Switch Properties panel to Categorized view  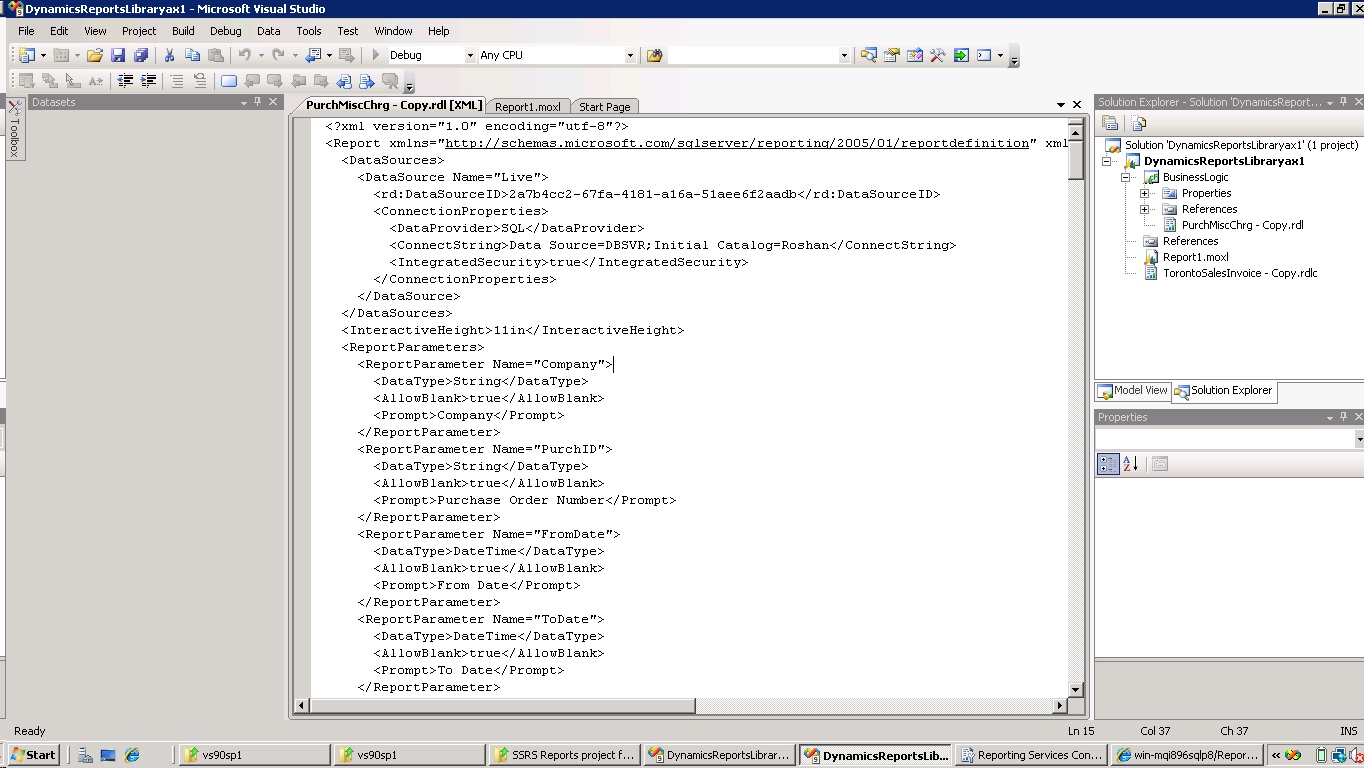point(1107,463)
